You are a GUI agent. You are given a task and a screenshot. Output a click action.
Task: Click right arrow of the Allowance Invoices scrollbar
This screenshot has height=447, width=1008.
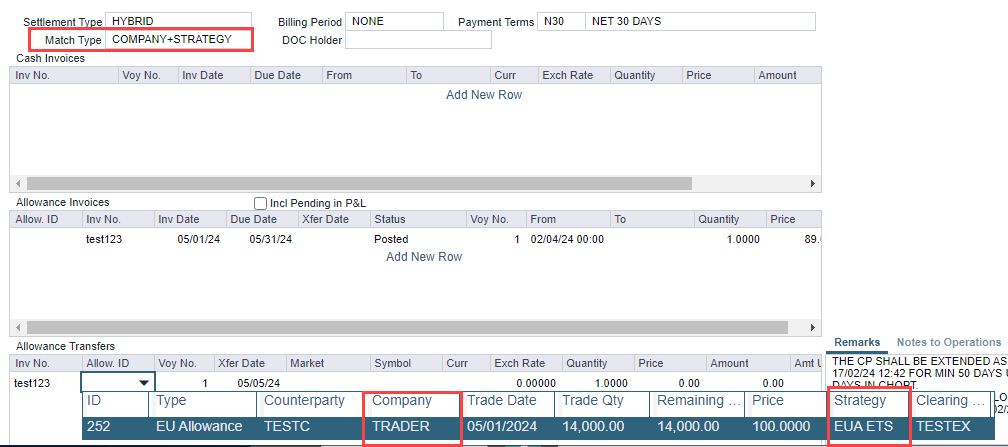click(x=814, y=327)
